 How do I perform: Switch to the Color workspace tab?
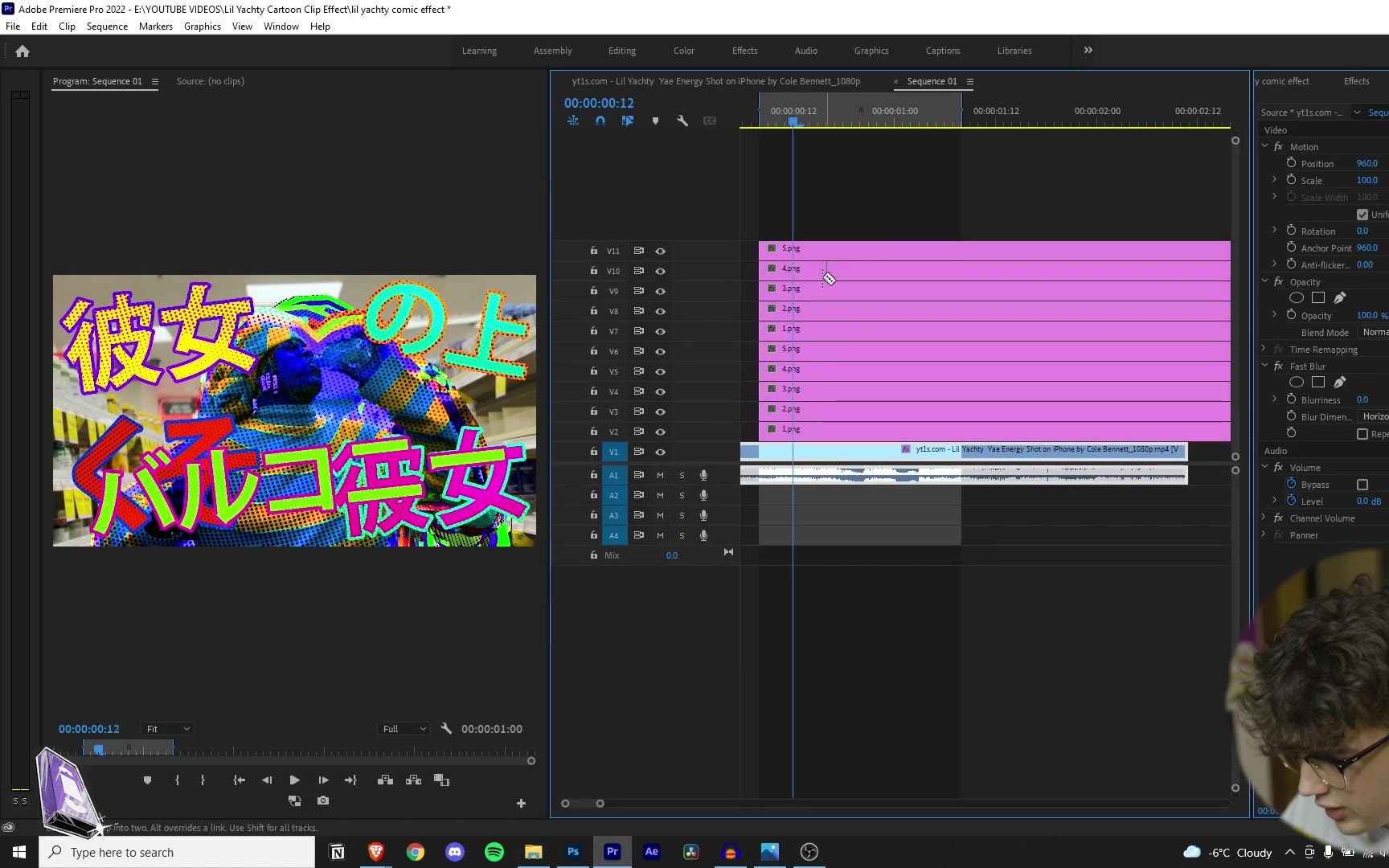683,51
